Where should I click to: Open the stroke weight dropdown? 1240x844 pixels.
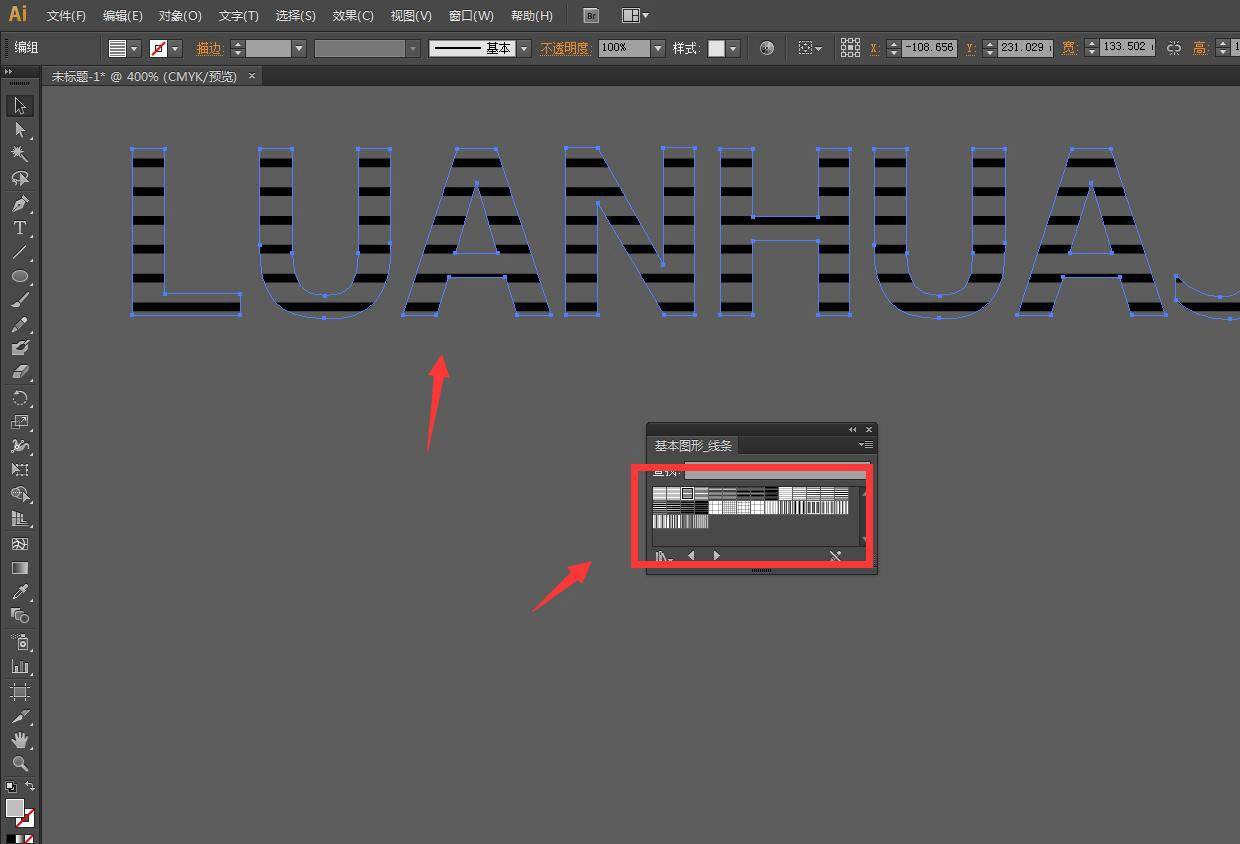point(298,48)
